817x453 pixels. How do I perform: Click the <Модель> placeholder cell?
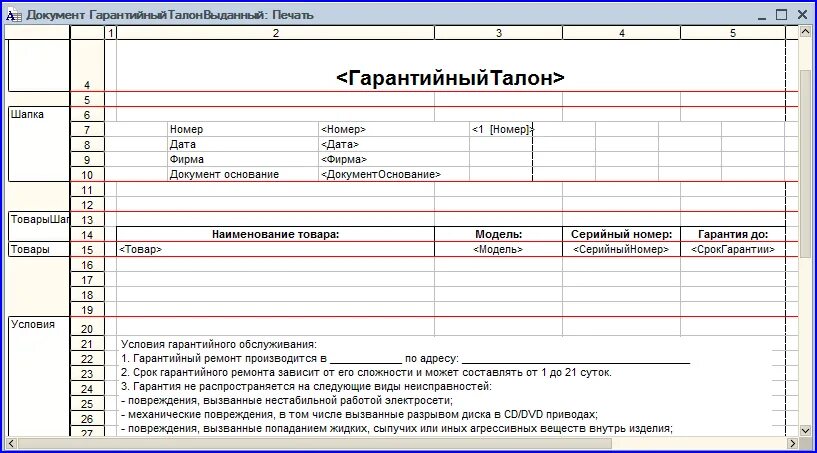tap(498, 250)
